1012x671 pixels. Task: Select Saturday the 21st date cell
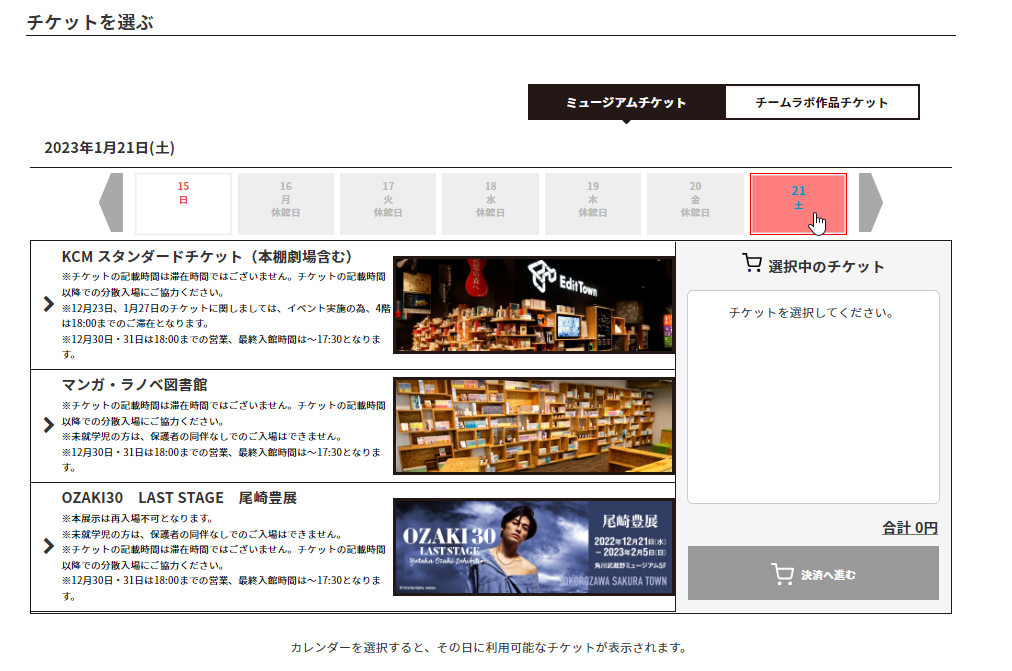(x=798, y=203)
